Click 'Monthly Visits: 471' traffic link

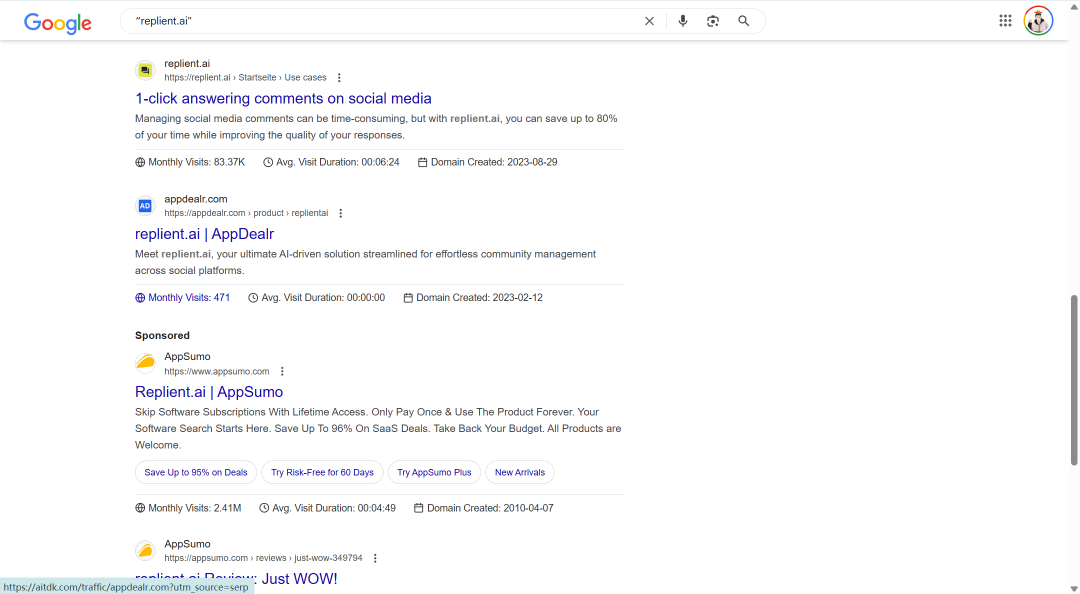click(183, 298)
